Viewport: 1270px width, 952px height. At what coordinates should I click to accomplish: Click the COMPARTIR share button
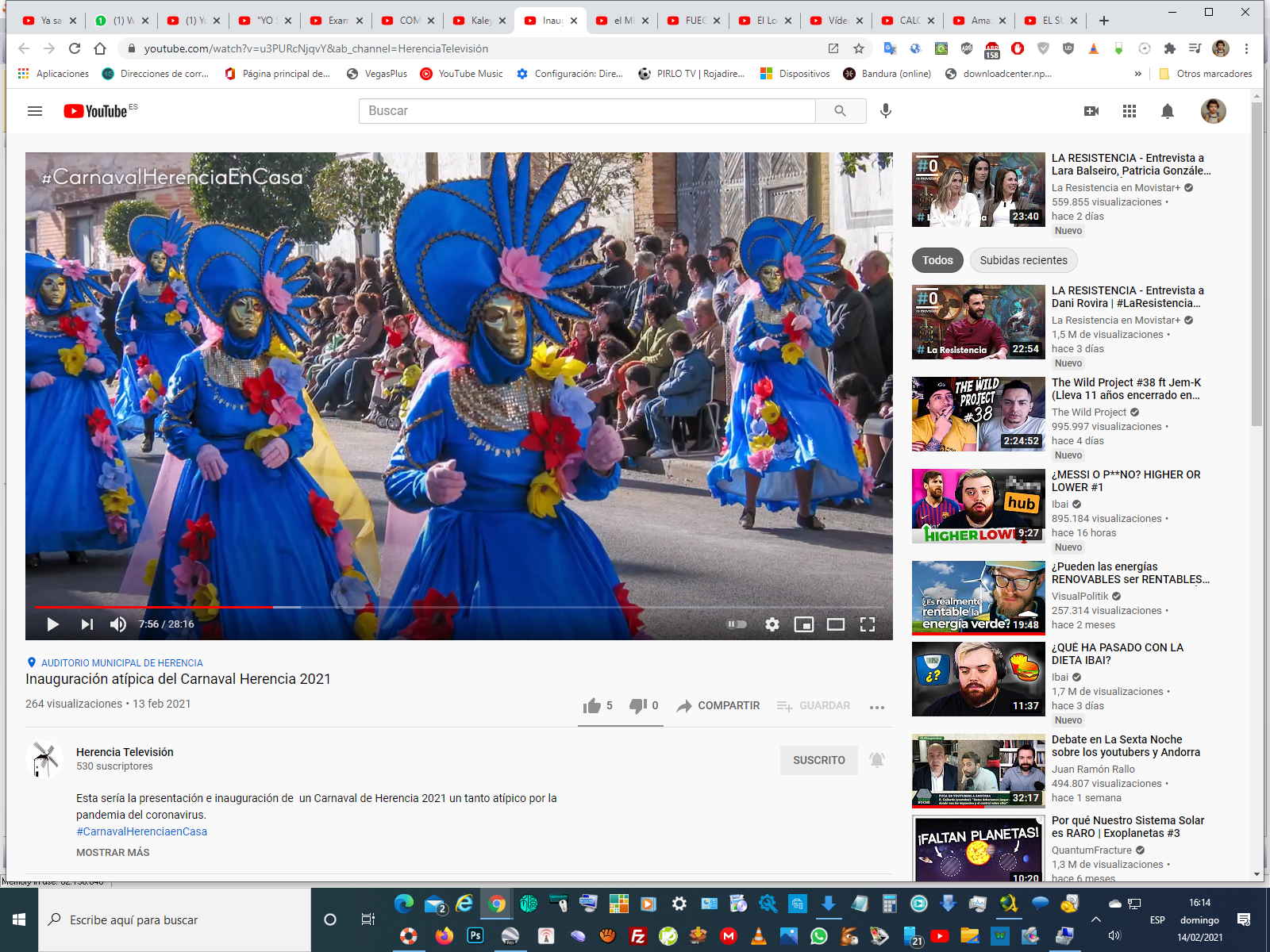click(718, 705)
